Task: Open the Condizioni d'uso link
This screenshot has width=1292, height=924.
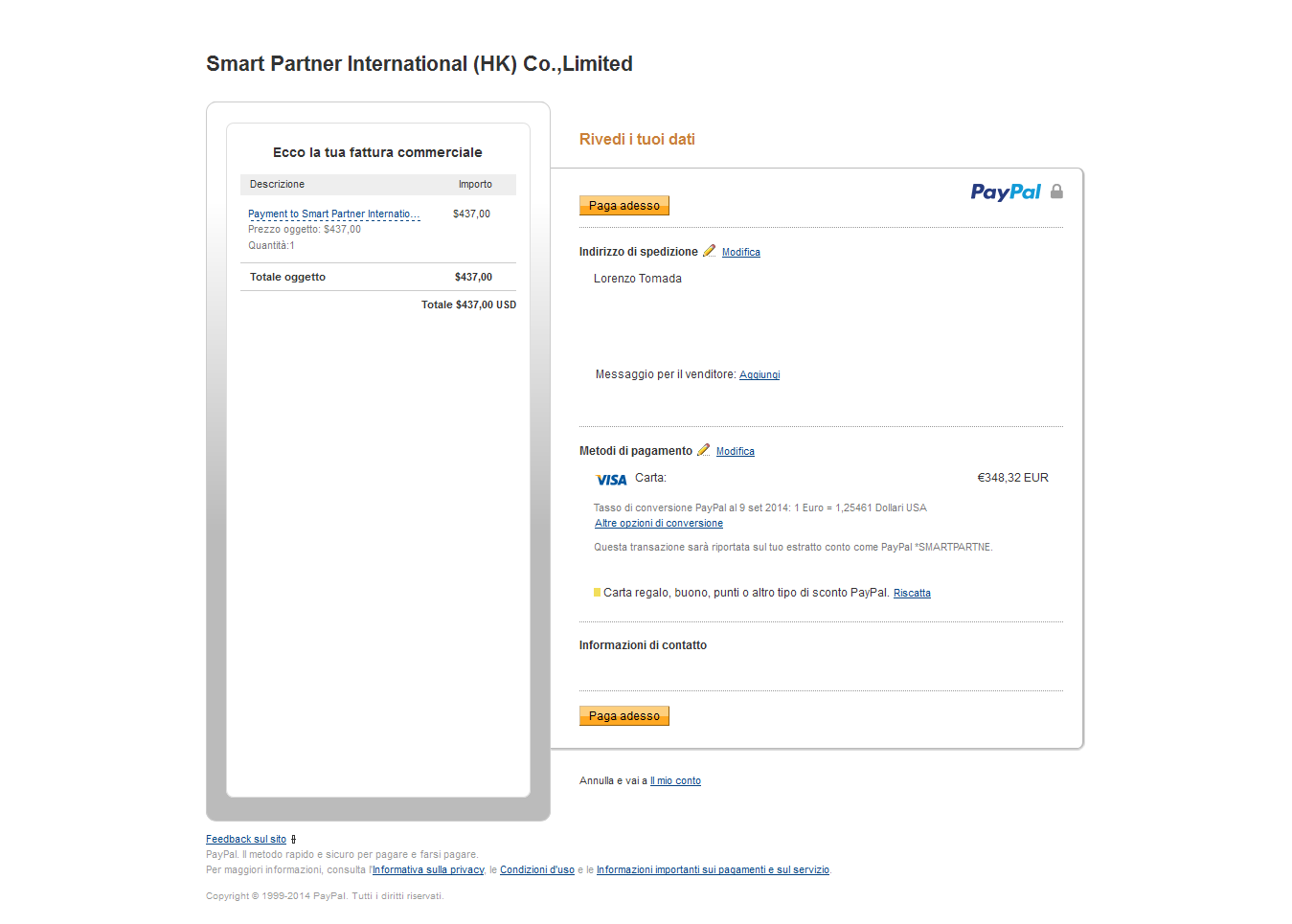Action: (x=537, y=870)
